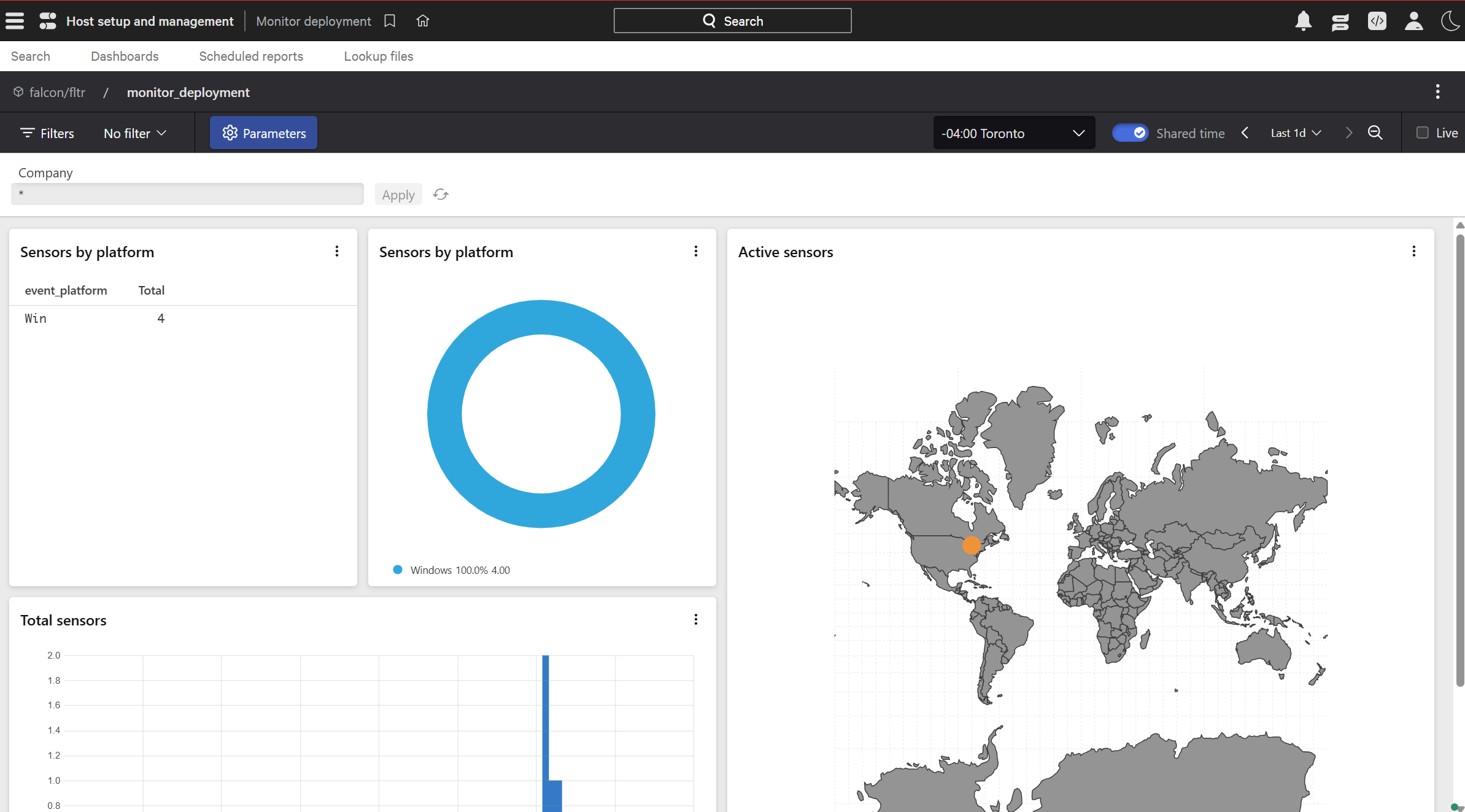This screenshot has height=812, width=1465.
Task: Click the CrowdStrike Falcon logo icon
Action: tap(48, 21)
